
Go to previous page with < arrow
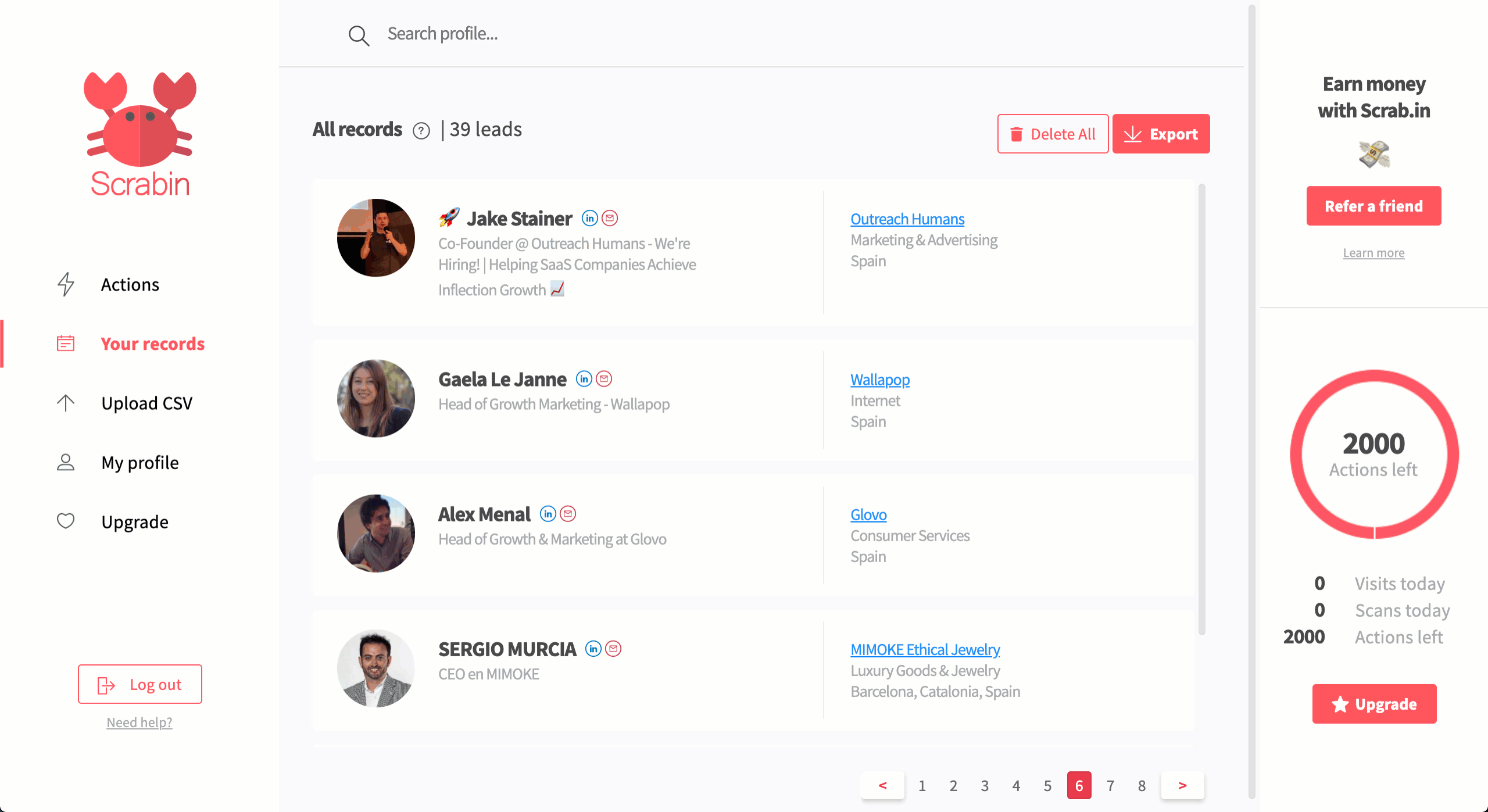point(883,785)
